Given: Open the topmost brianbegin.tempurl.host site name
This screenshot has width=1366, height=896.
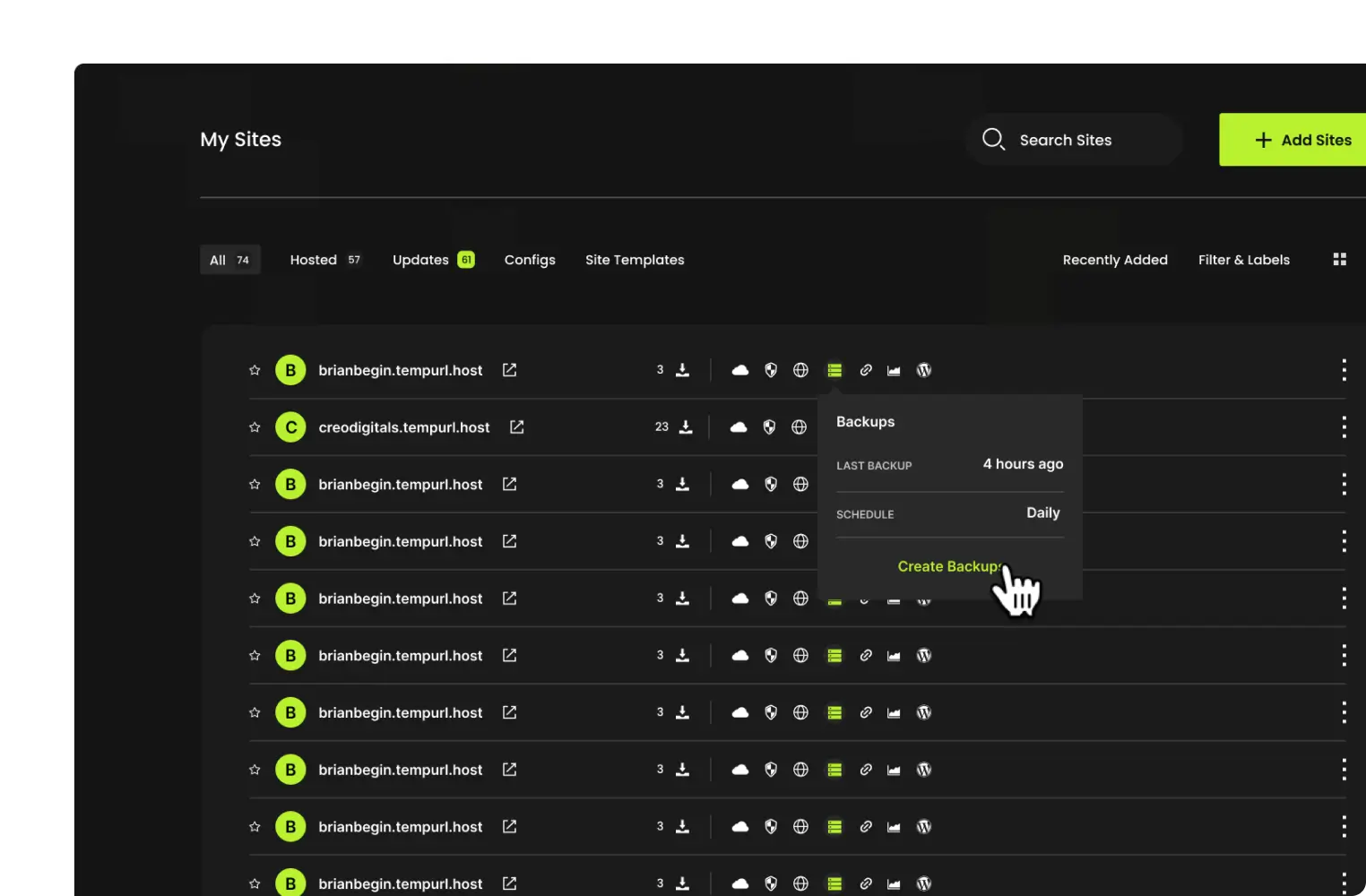Looking at the screenshot, I should [401, 370].
